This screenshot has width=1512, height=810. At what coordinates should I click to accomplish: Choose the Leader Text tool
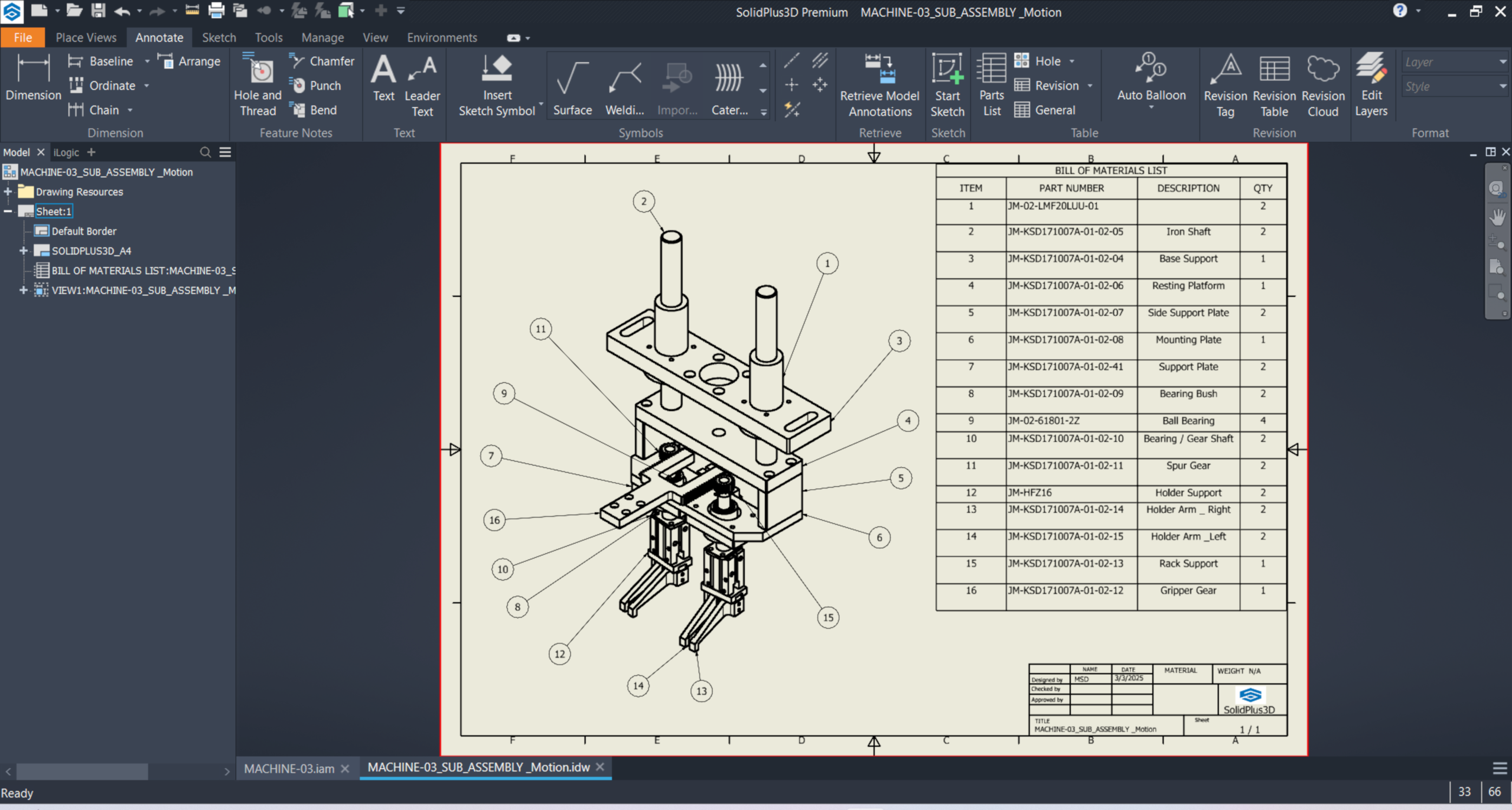pos(422,86)
